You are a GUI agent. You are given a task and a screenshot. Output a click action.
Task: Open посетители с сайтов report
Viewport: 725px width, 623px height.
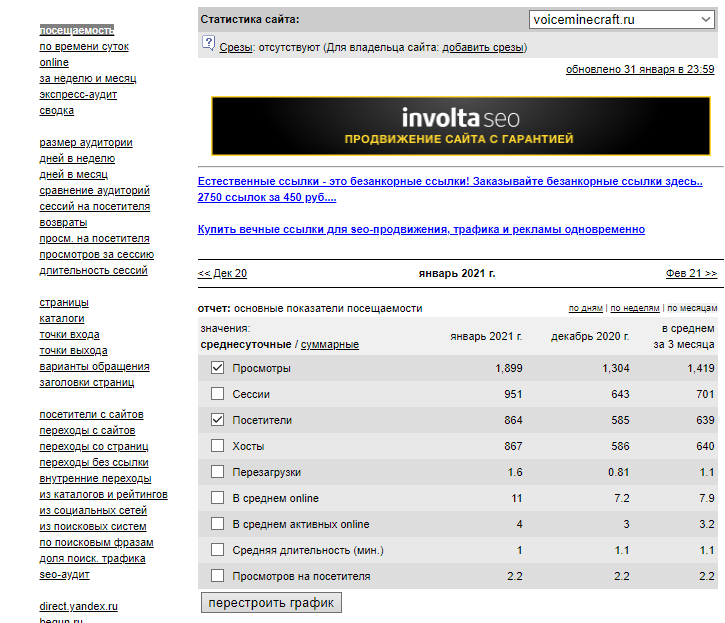coord(92,414)
